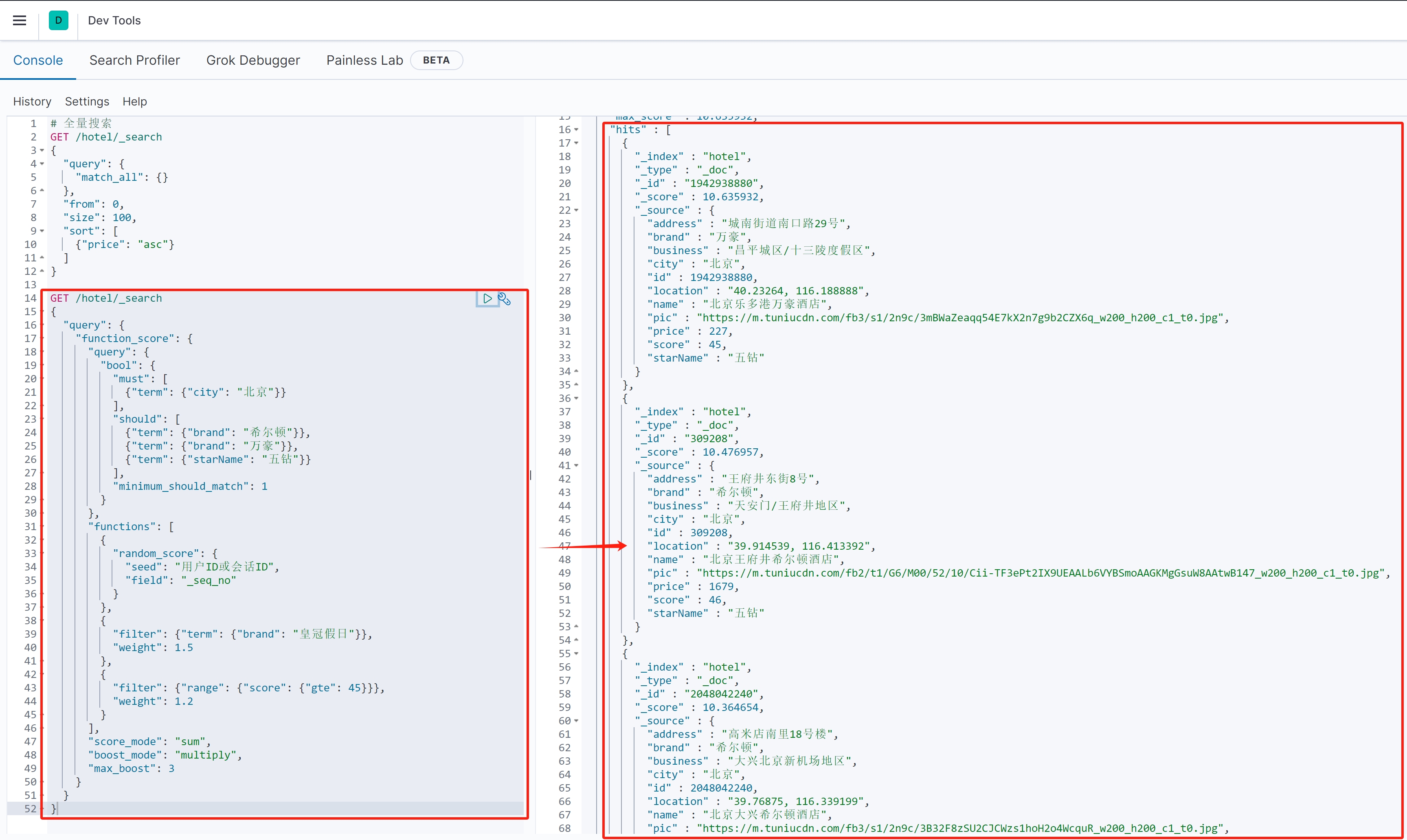Open the Painless Lab tab
Screen dimensions: 1407x840
click(x=364, y=60)
